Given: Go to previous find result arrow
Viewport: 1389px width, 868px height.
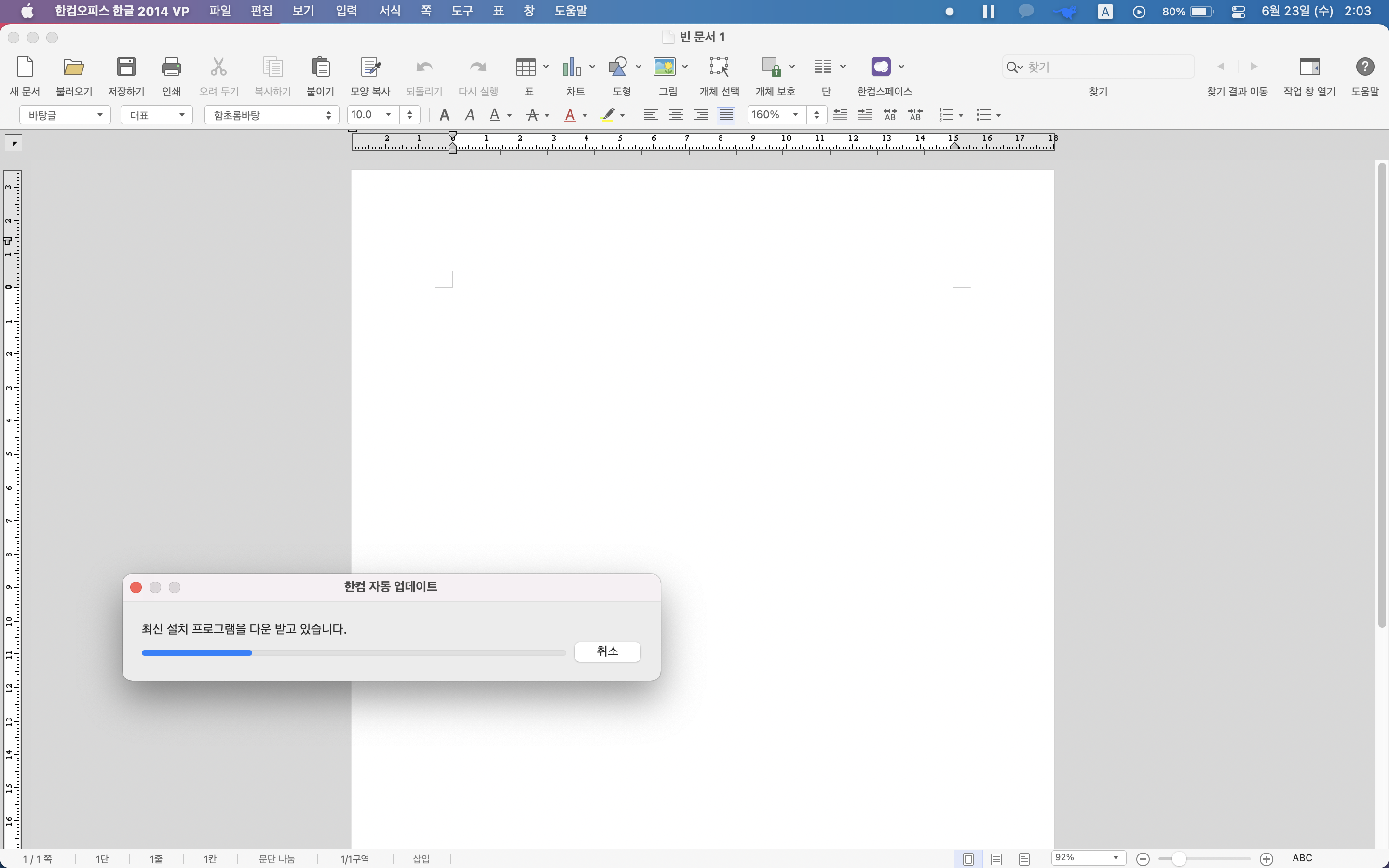Looking at the screenshot, I should pyautogui.click(x=1221, y=67).
